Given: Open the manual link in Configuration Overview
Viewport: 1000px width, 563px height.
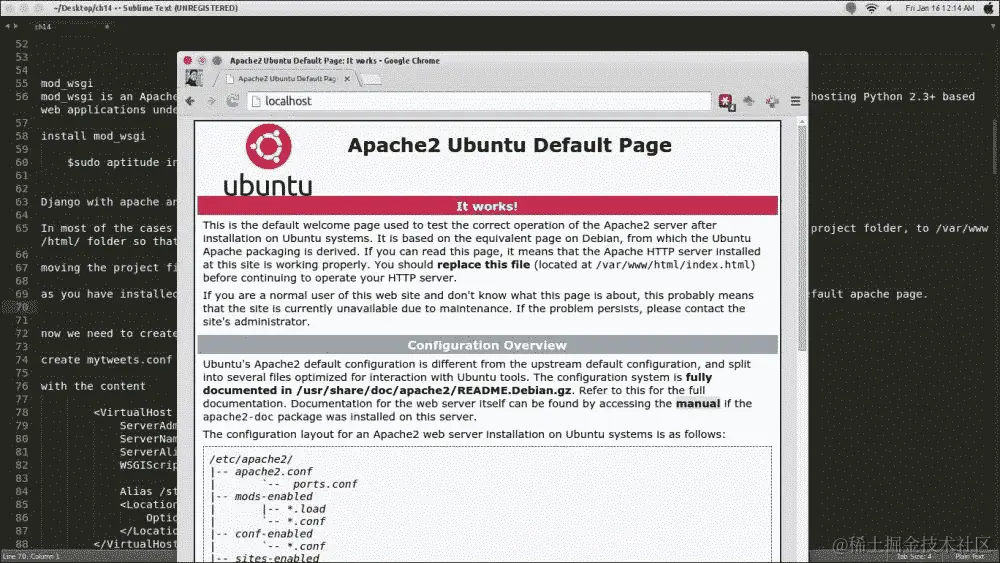Looking at the screenshot, I should [x=698, y=404].
